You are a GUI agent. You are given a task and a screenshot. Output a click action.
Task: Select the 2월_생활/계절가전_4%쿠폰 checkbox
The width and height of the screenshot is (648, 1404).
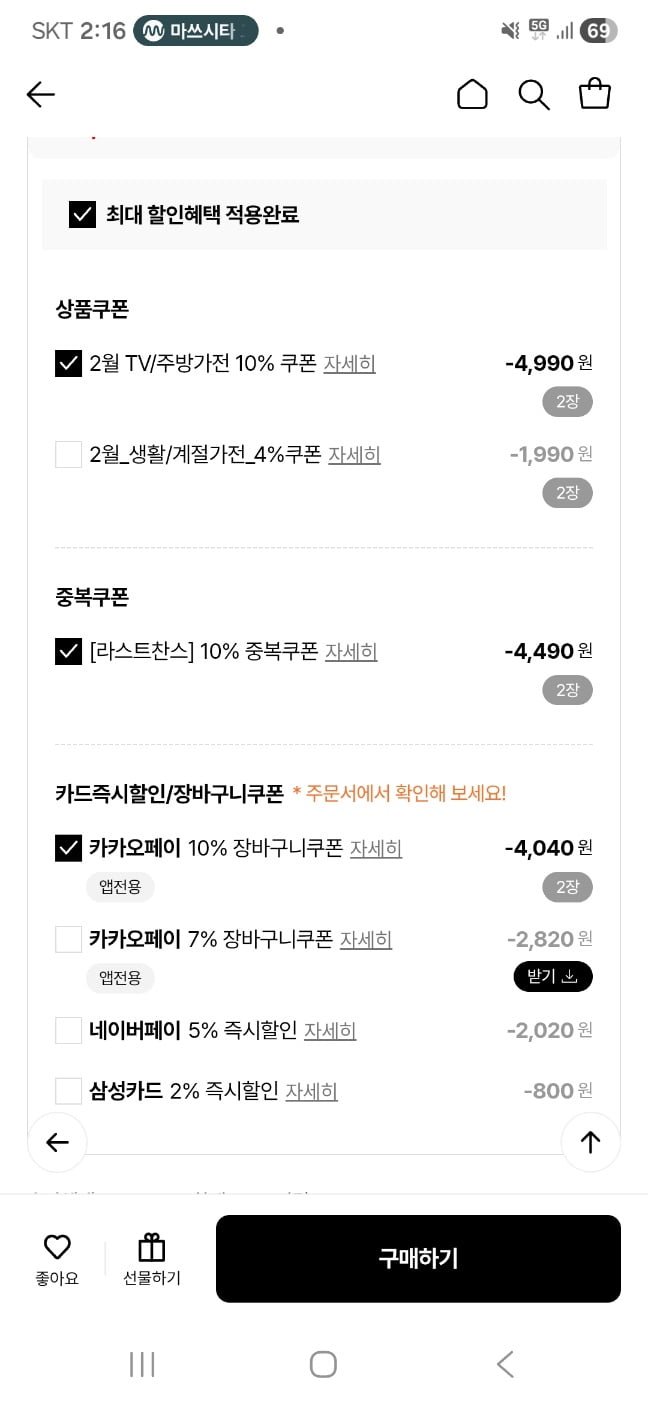(68, 455)
